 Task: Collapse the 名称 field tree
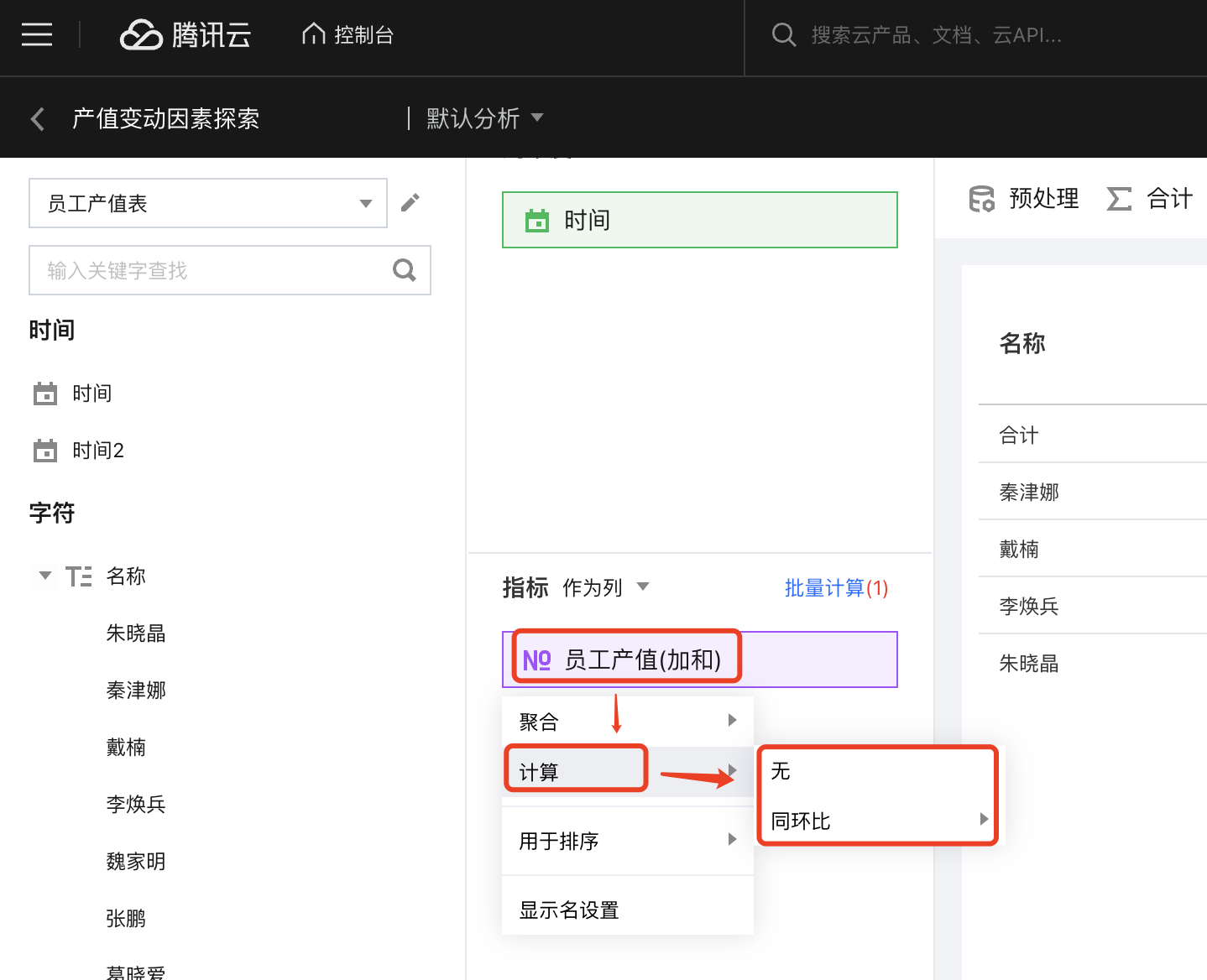[45, 576]
